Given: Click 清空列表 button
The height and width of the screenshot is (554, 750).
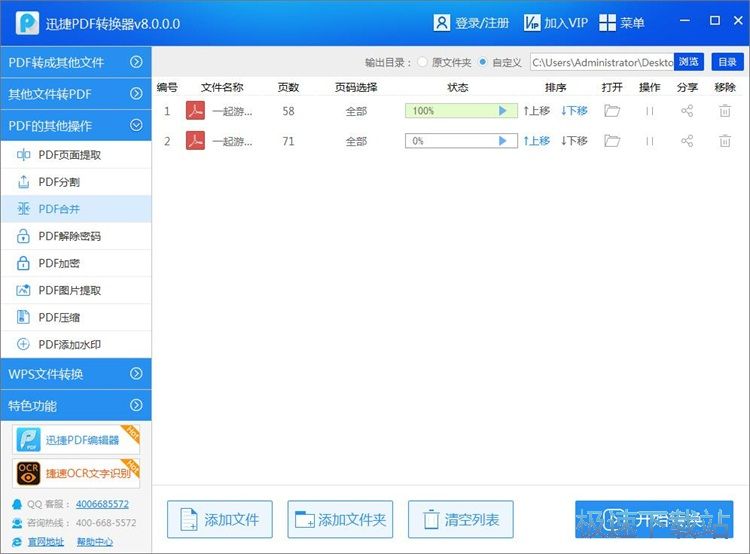Looking at the screenshot, I should 461,519.
